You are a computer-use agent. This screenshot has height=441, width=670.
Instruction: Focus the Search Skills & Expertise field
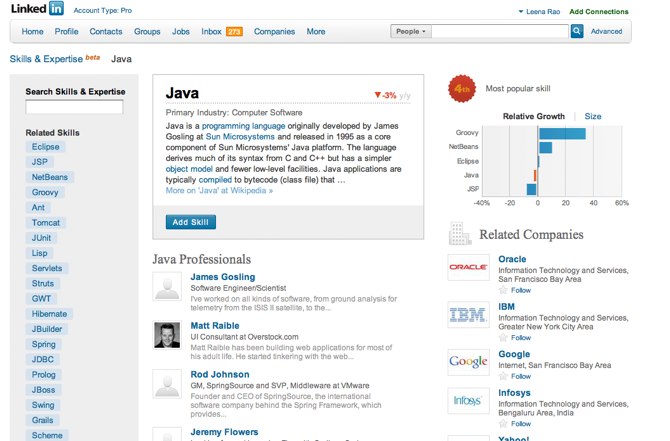click(x=74, y=107)
